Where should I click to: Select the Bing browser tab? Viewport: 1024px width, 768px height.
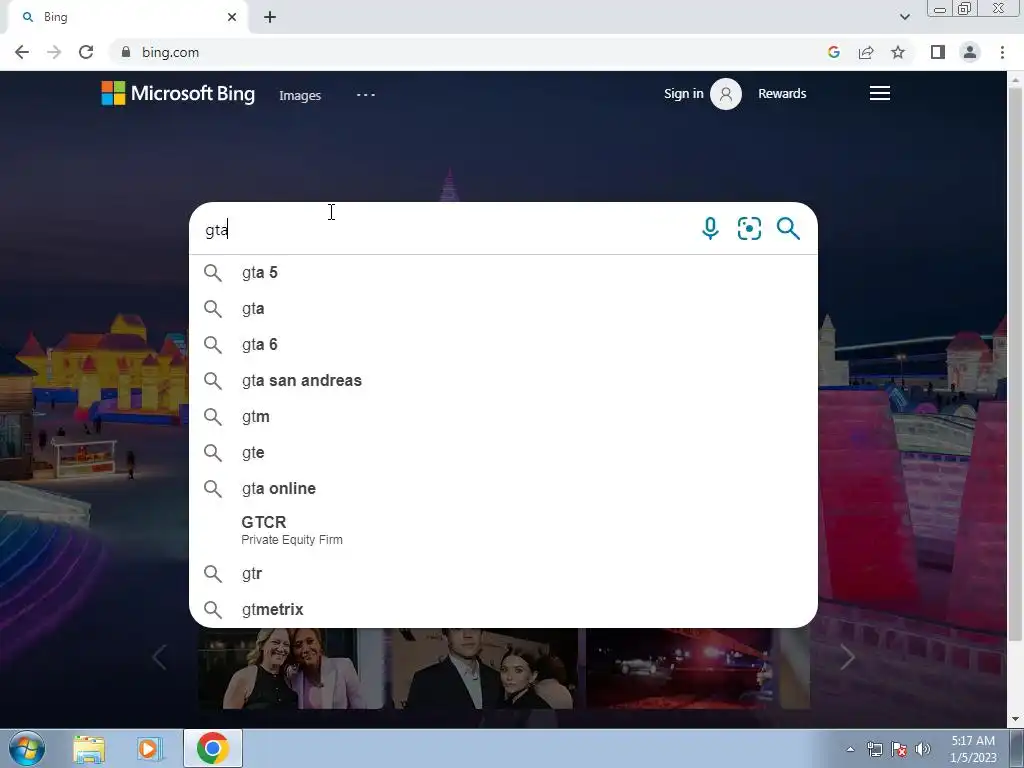(128, 17)
